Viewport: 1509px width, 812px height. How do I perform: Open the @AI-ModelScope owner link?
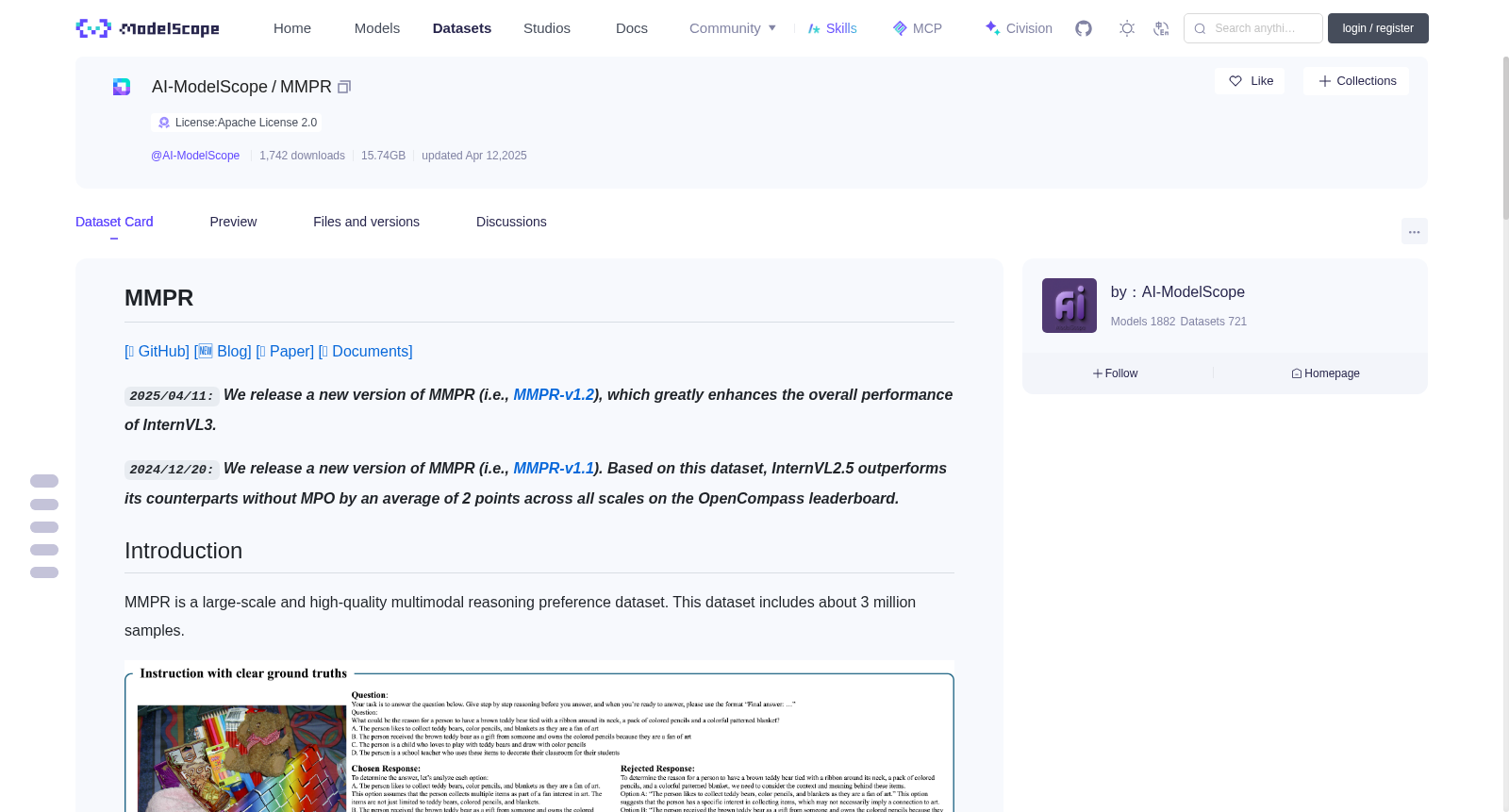point(195,156)
